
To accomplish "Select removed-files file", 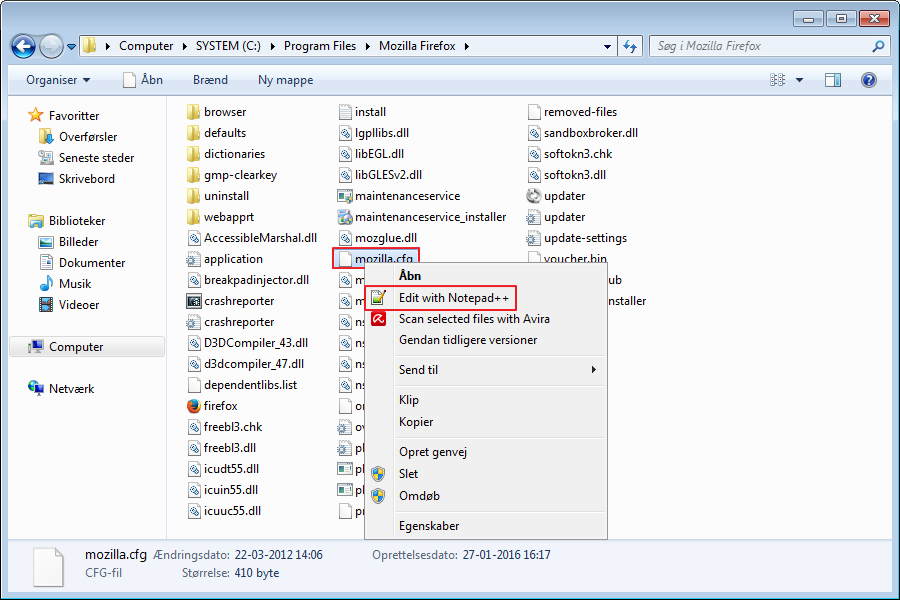I will tap(572, 111).
